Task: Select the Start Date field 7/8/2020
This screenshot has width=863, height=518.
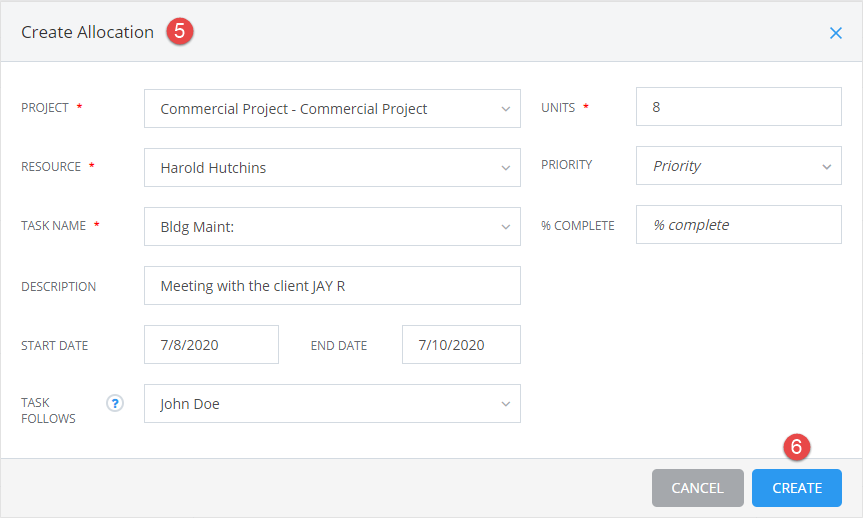Action: 211,345
